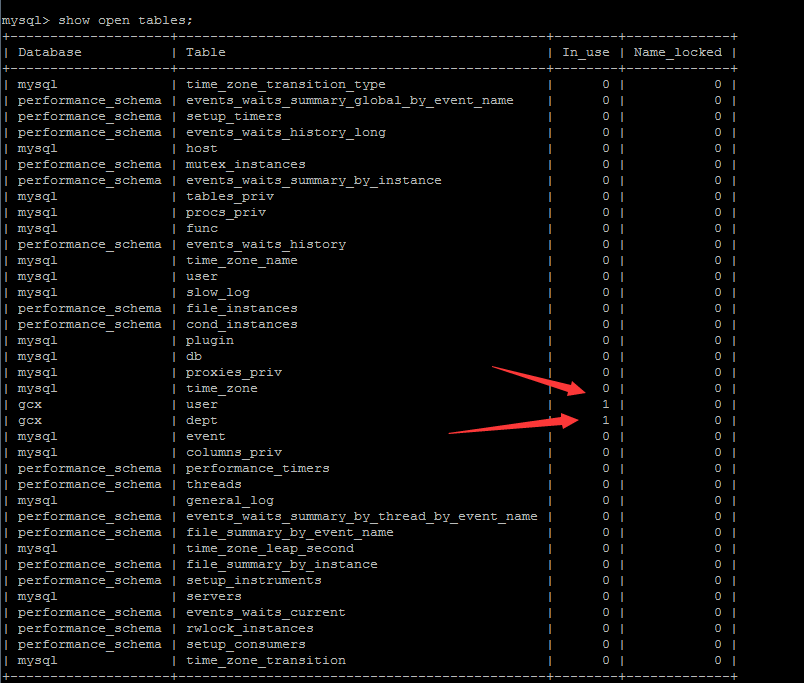Image resolution: width=804 pixels, height=683 pixels.
Task: Click Name_locked value in the slow_log row
Action: click(x=718, y=292)
